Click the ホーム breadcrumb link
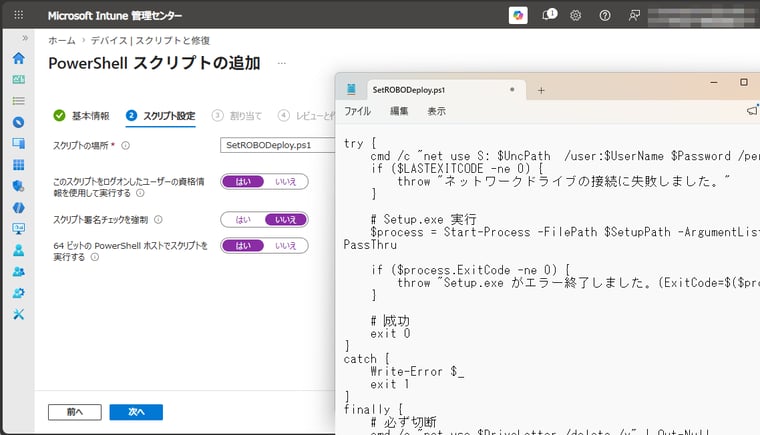Image resolution: width=760 pixels, height=435 pixels. [62, 41]
